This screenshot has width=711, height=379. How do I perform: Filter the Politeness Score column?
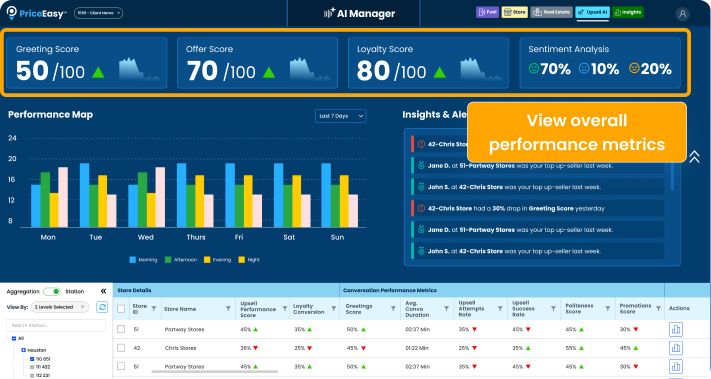[x=607, y=309]
